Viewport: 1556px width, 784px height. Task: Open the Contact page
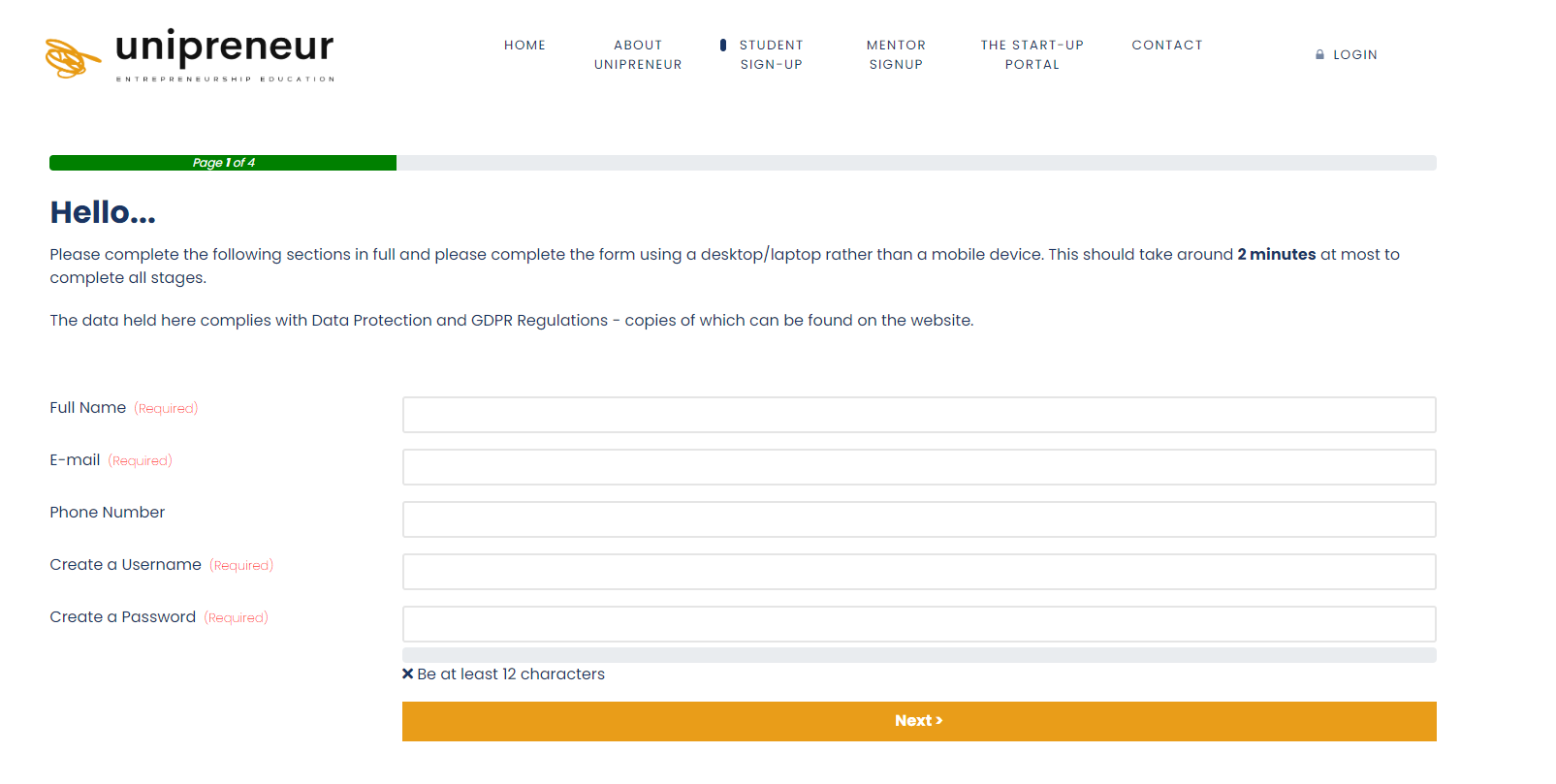click(1166, 46)
